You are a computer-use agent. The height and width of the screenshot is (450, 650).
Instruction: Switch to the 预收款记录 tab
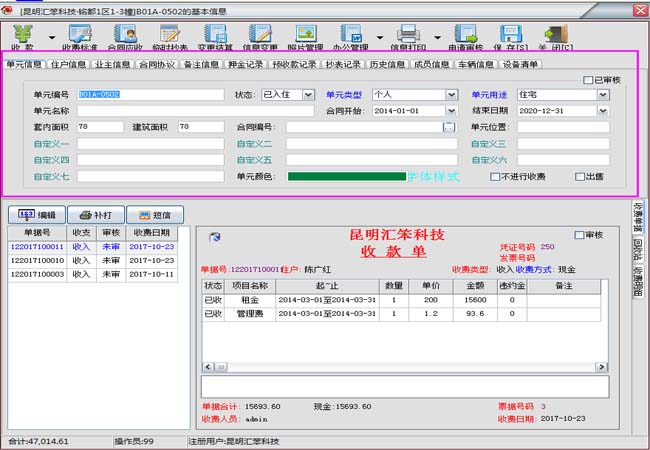294,65
